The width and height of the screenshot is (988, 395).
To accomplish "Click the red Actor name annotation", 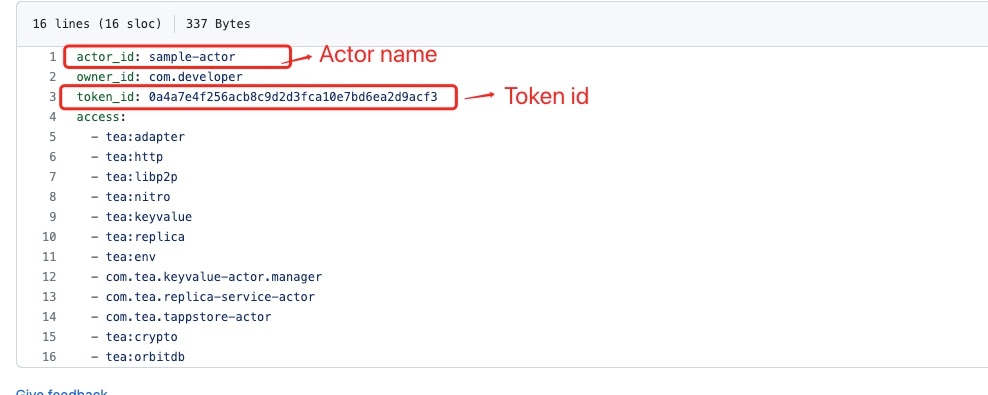I will click(x=378, y=55).
